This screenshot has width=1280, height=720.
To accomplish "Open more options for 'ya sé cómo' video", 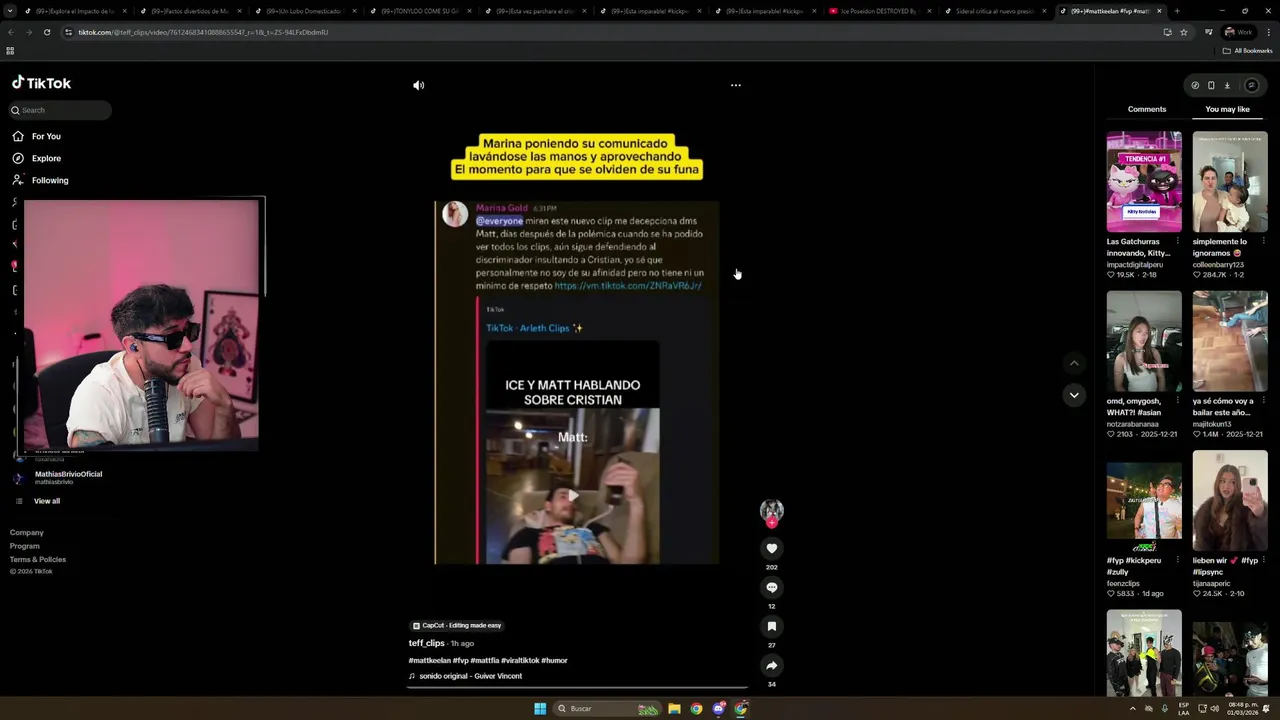I will click(1263, 401).
